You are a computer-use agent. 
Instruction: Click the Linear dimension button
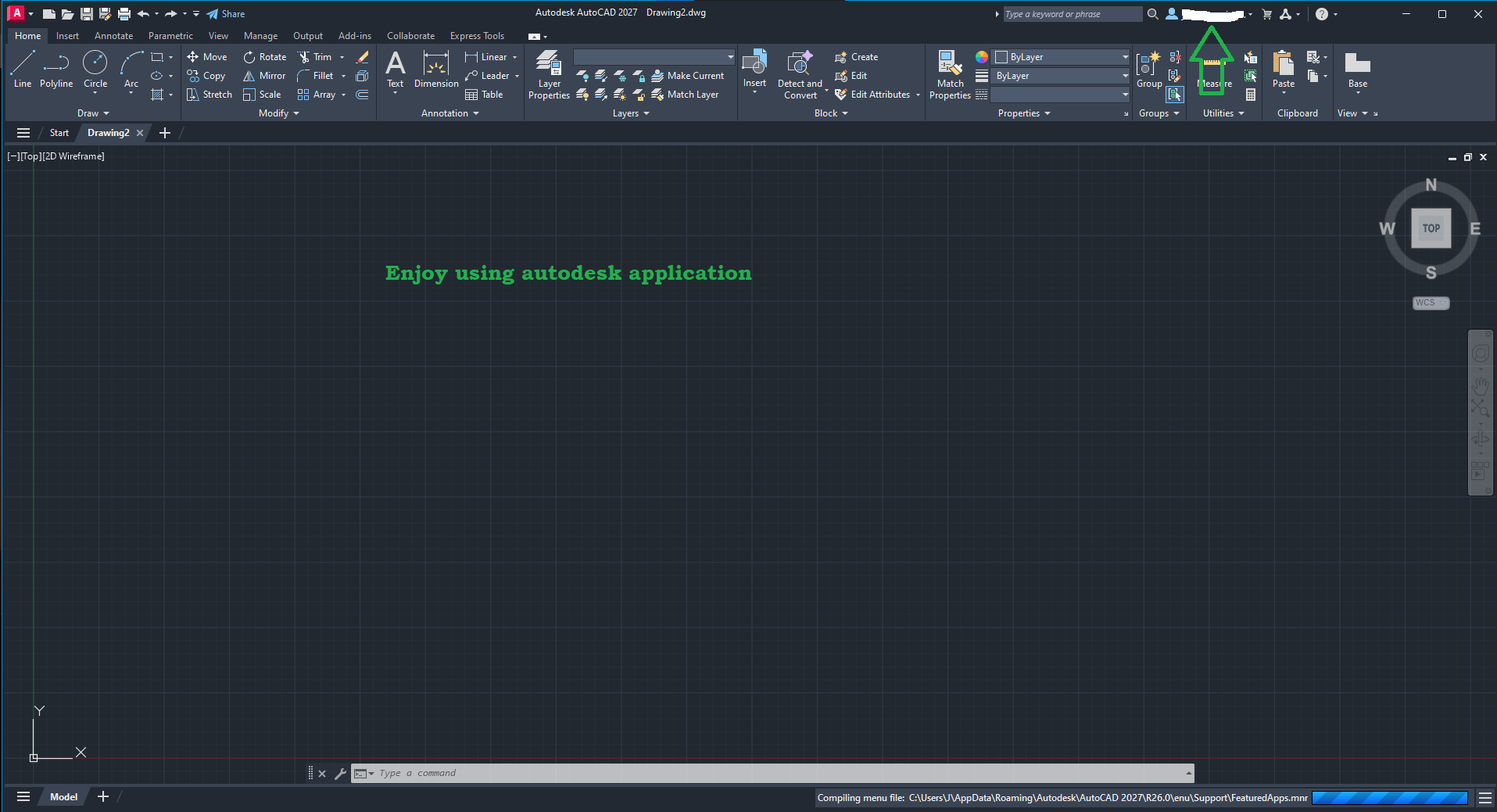pos(485,57)
